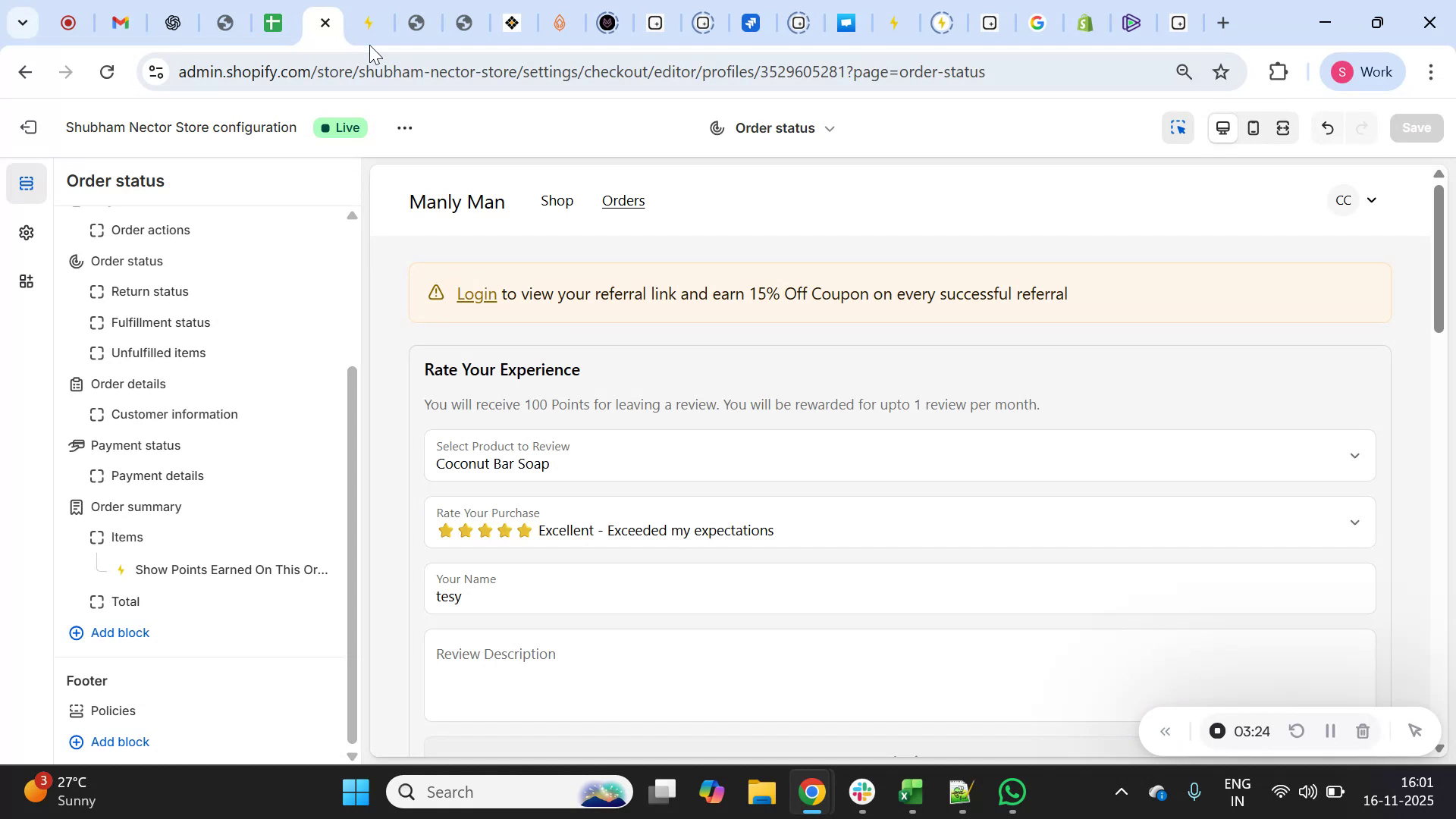This screenshot has height=819, width=1456.
Task: Click the Login link in the referral banner
Action: pyautogui.click(x=476, y=294)
